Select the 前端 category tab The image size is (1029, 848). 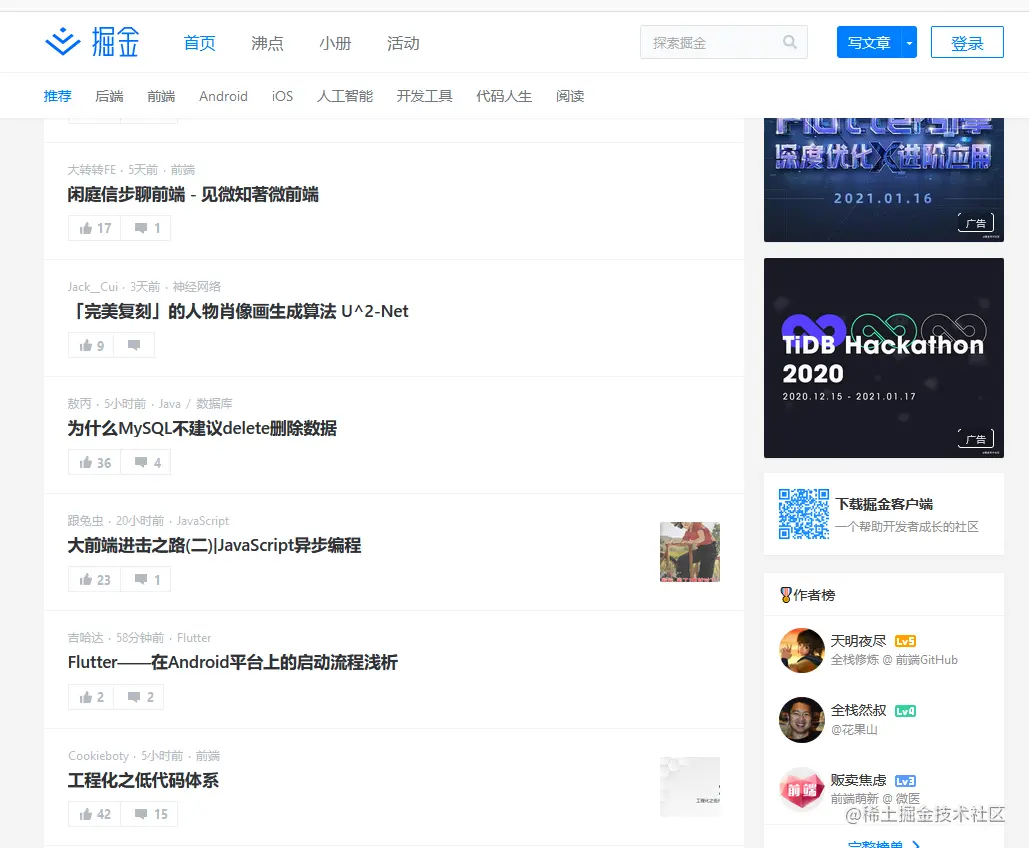coord(161,96)
